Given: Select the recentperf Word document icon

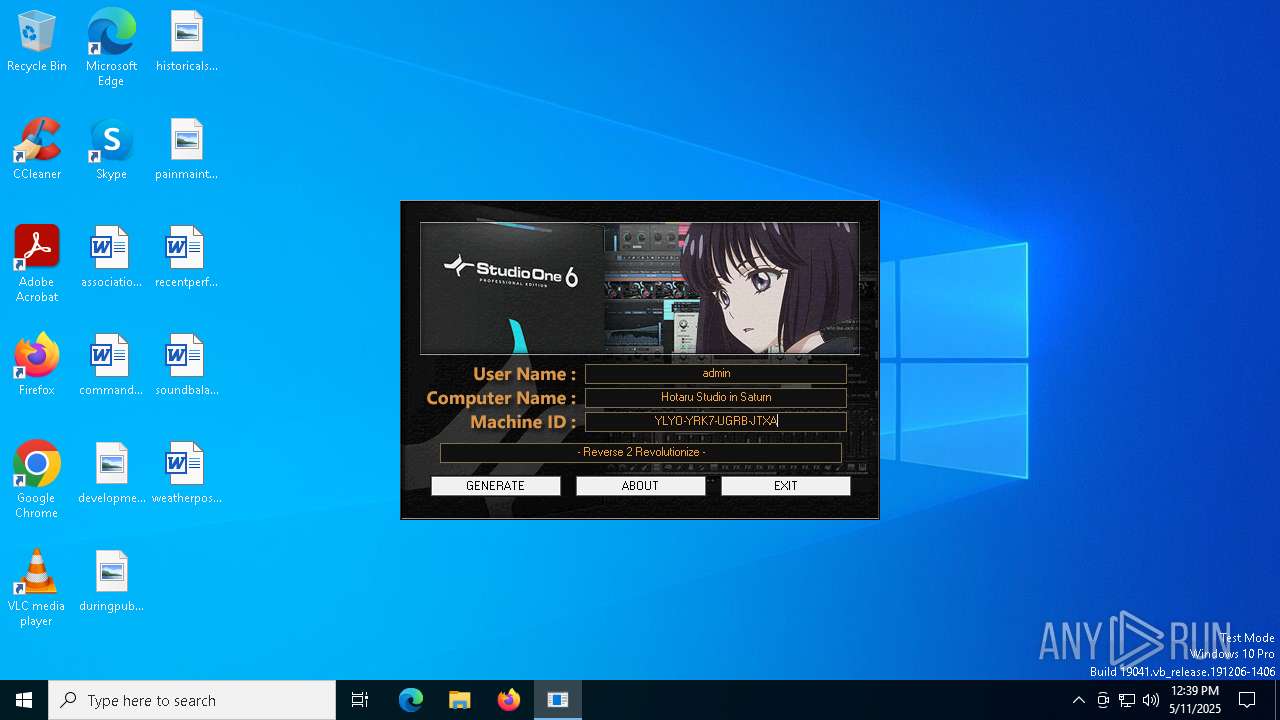Looking at the screenshot, I should 186,258.
